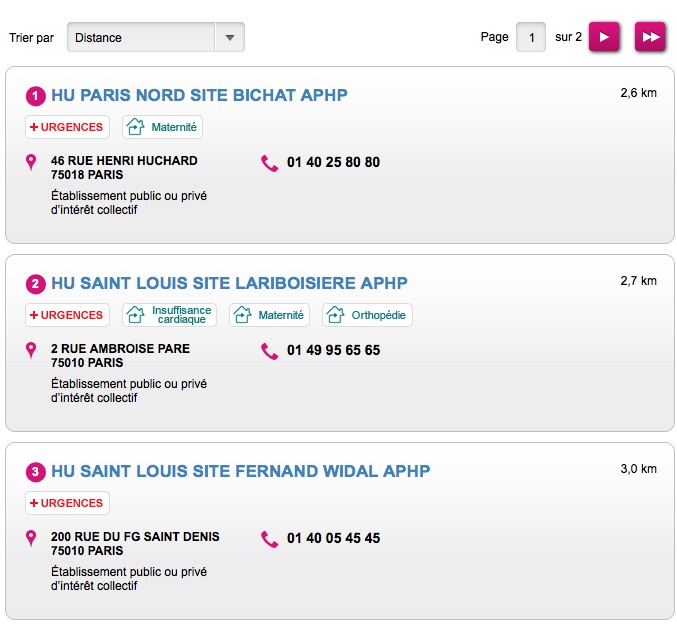Click pink number 1 result marker
Viewport: 677px width, 629px height.
click(x=35, y=96)
